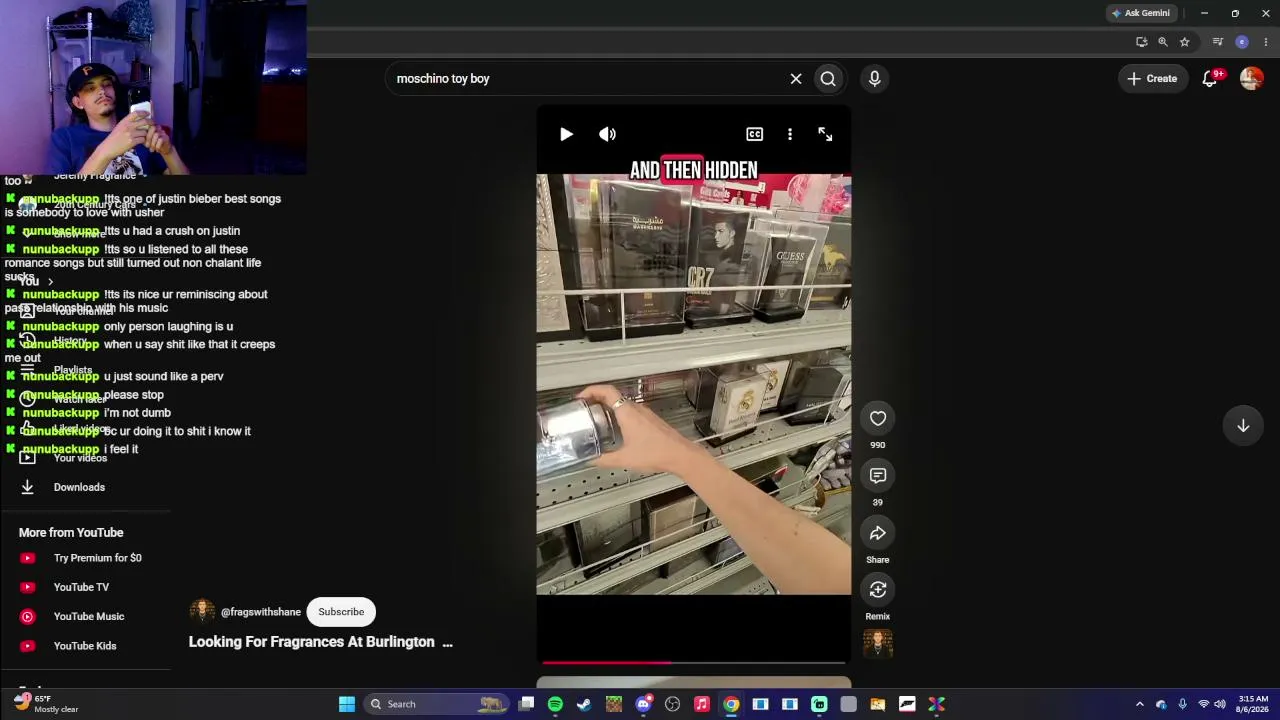Image resolution: width=1280 pixels, height=720 pixels.
Task: Open the sound thumbnail under Remix
Action: 878,644
